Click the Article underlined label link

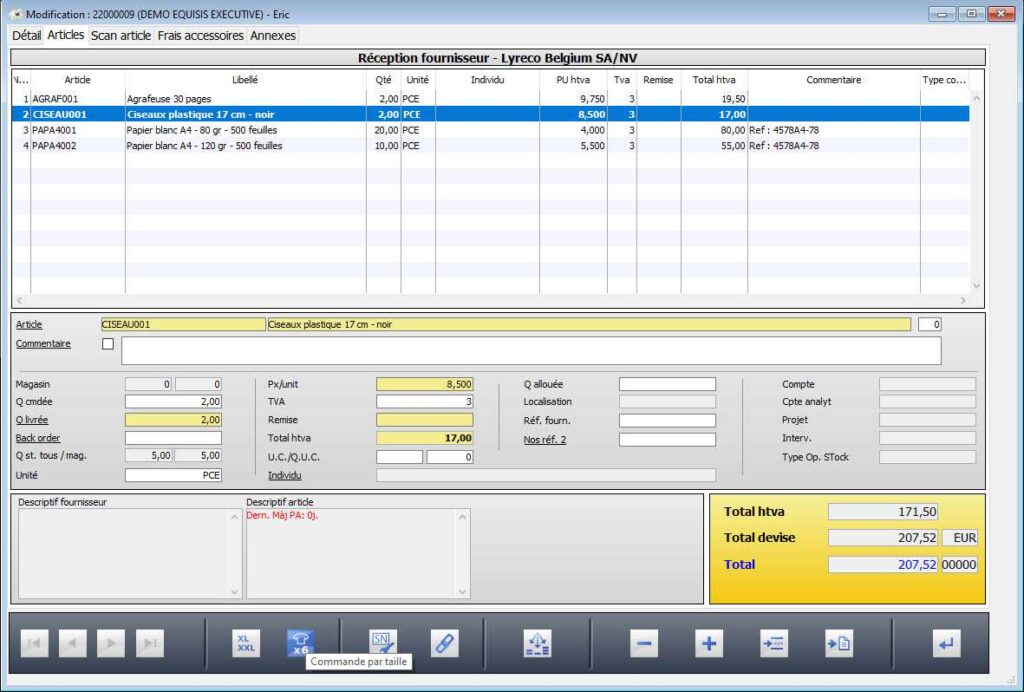(x=29, y=324)
